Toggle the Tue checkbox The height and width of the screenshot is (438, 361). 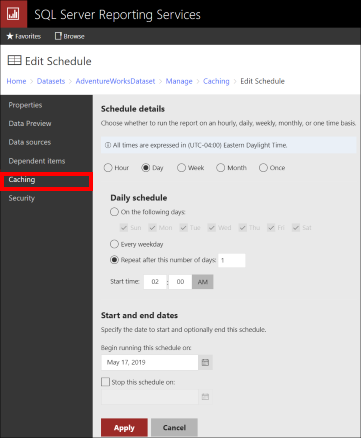[183, 228]
